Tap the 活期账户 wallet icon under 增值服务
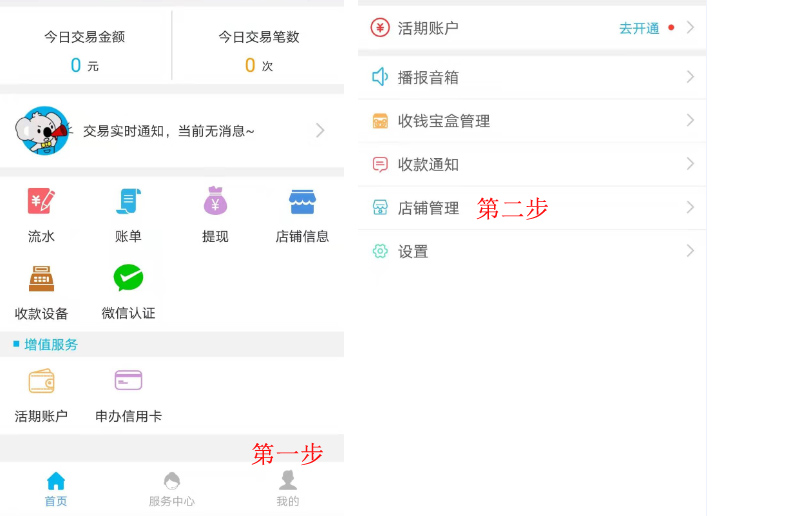 click(x=41, y=381)
